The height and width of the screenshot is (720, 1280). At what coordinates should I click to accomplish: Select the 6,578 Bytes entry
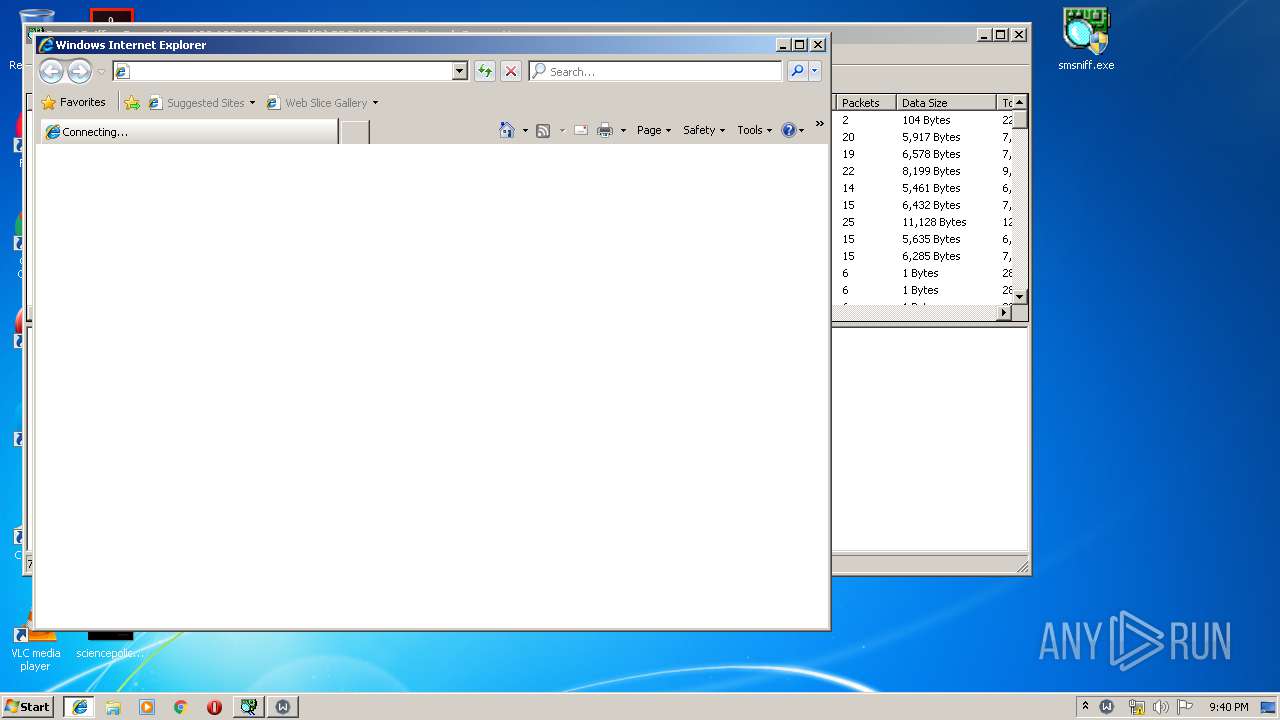click(931, 154)
